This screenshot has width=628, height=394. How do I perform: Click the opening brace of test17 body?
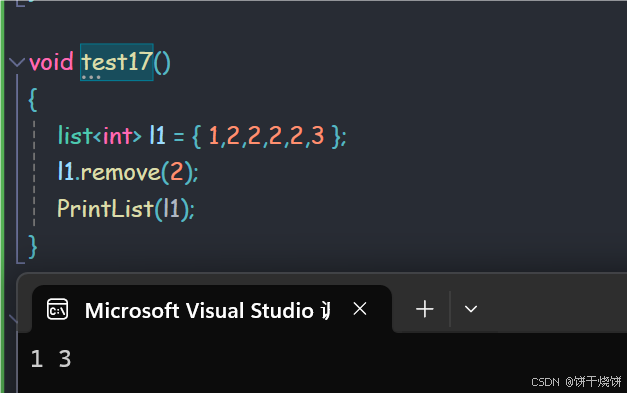click(x=33, y=99)
